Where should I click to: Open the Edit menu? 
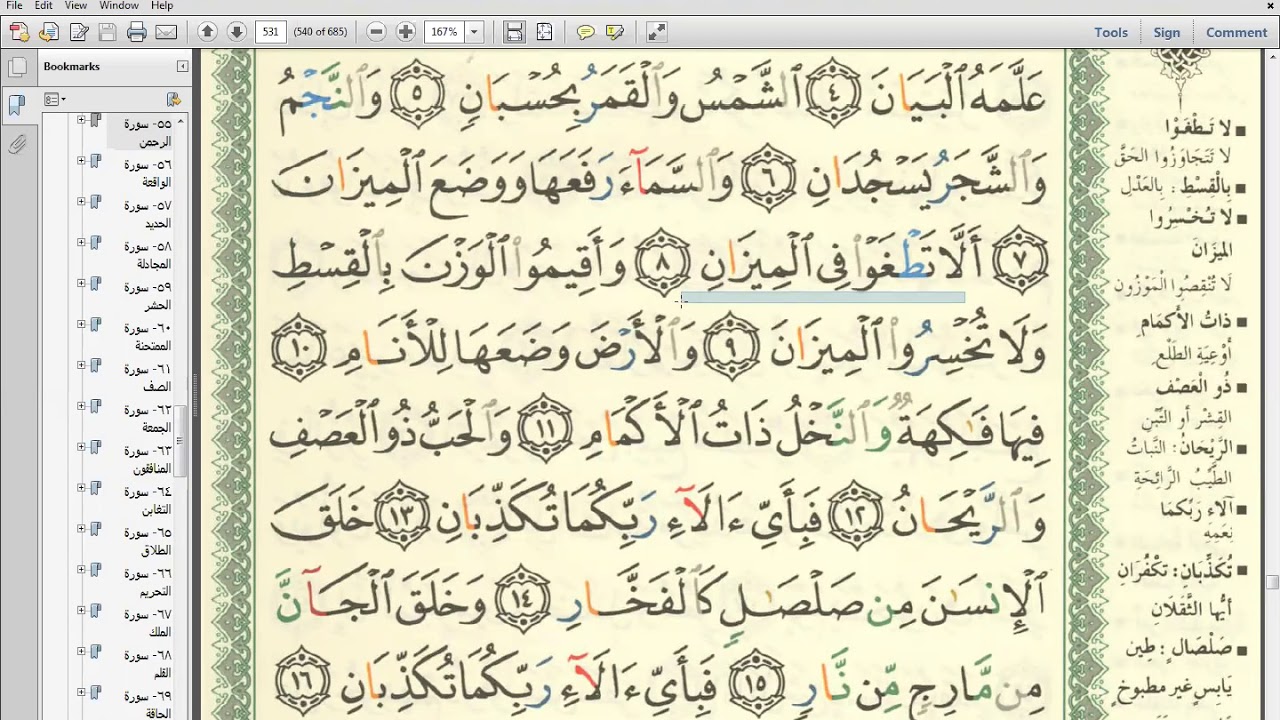pos(44,6)
